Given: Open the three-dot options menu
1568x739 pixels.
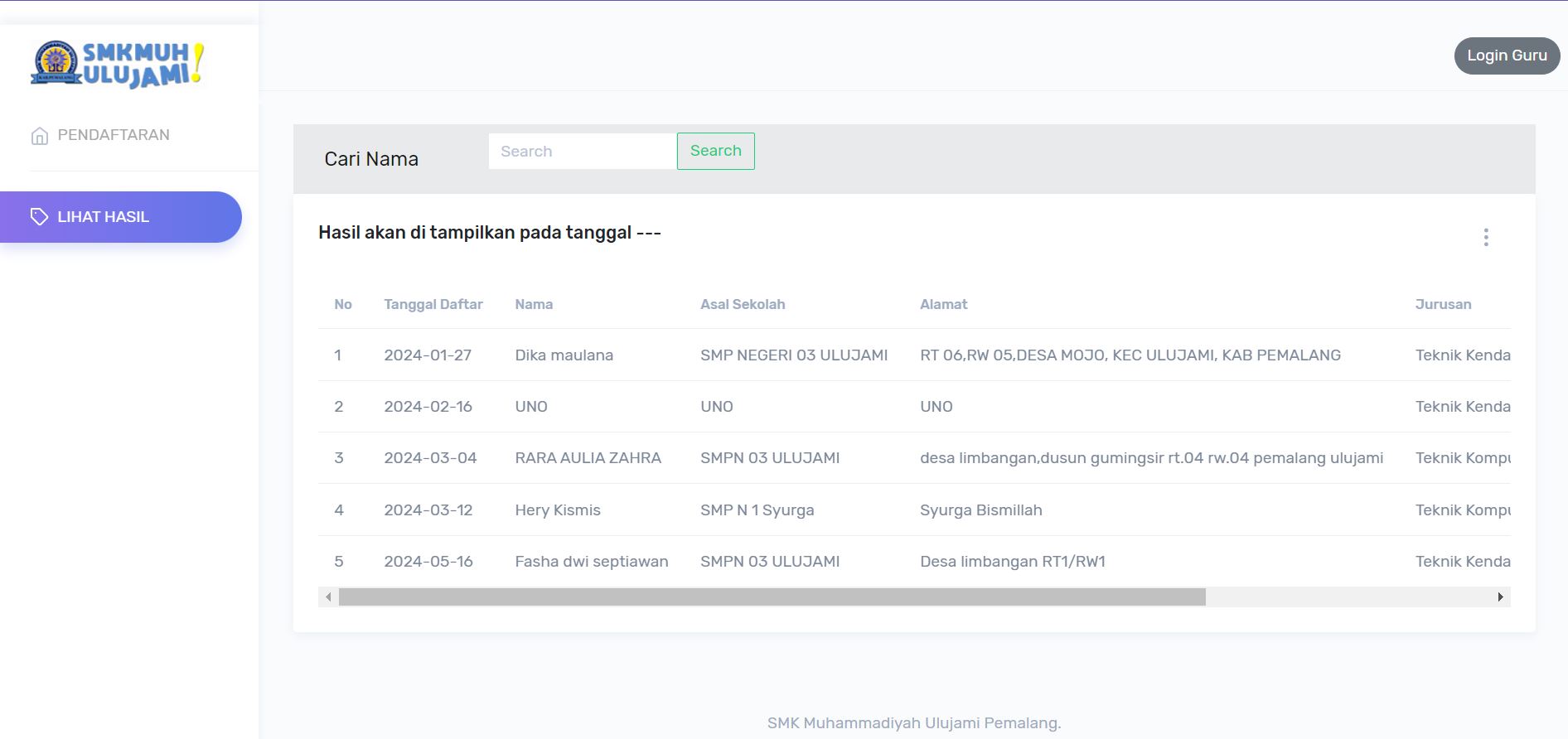Looking at the screenshot, I should pos(1485,238).
